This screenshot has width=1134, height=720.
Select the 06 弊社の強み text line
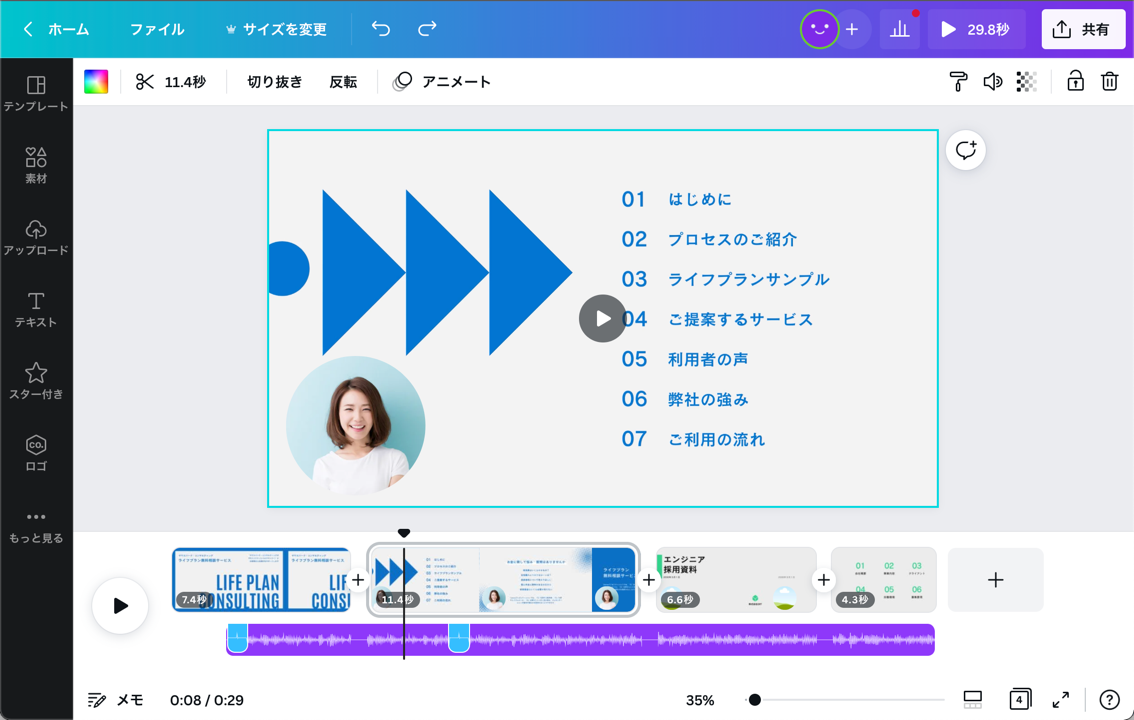[685, 399]
